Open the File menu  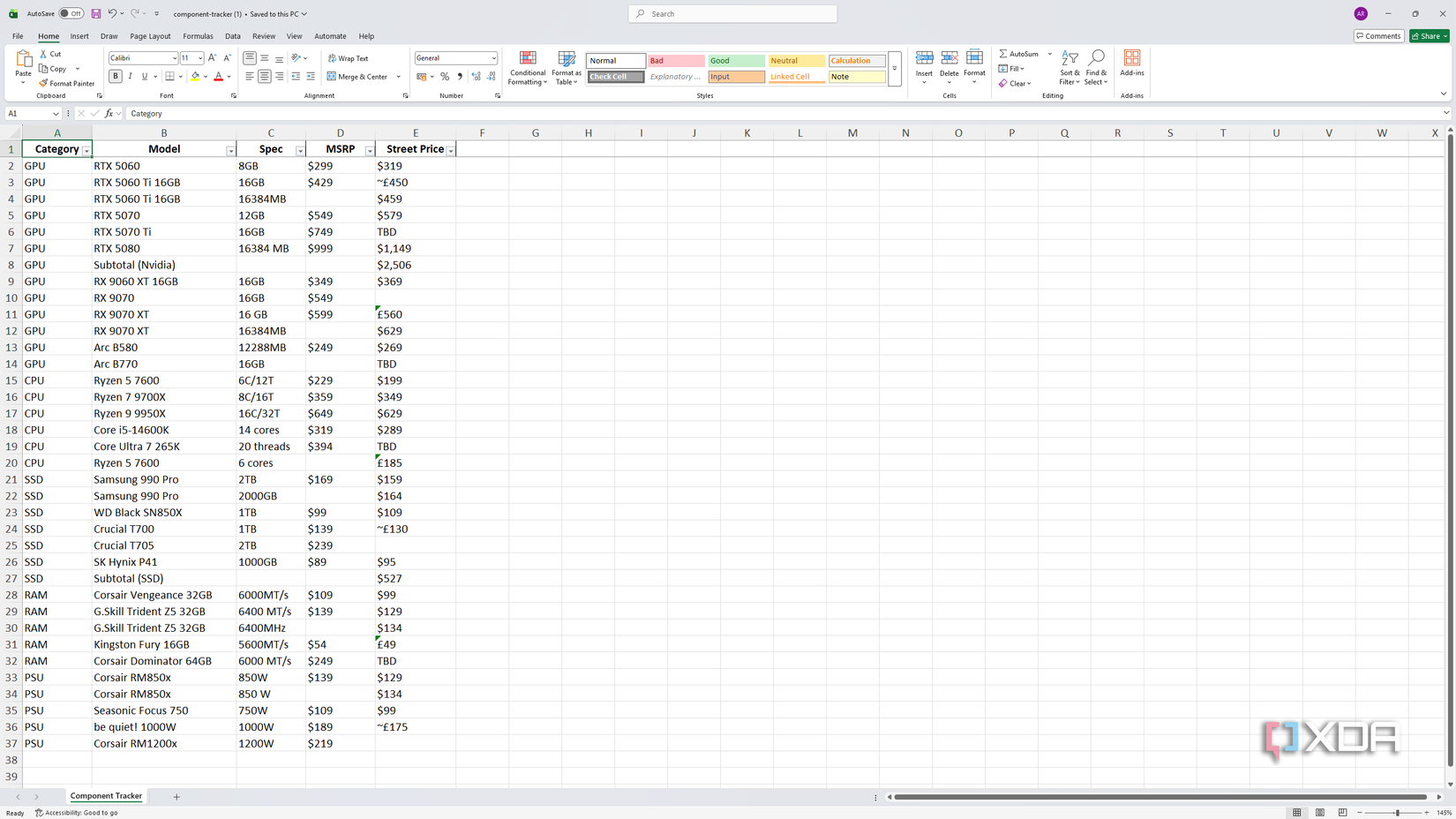18,36
